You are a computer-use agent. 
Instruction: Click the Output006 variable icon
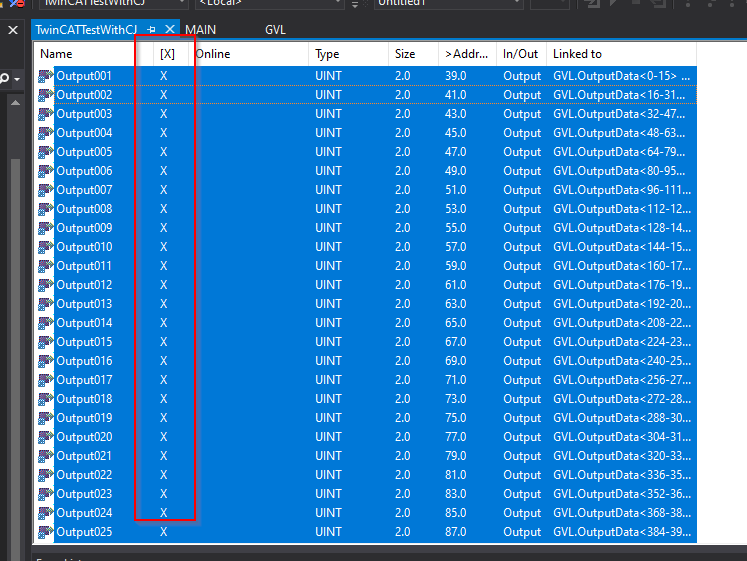pyautogui.click(x=46, y=171)
